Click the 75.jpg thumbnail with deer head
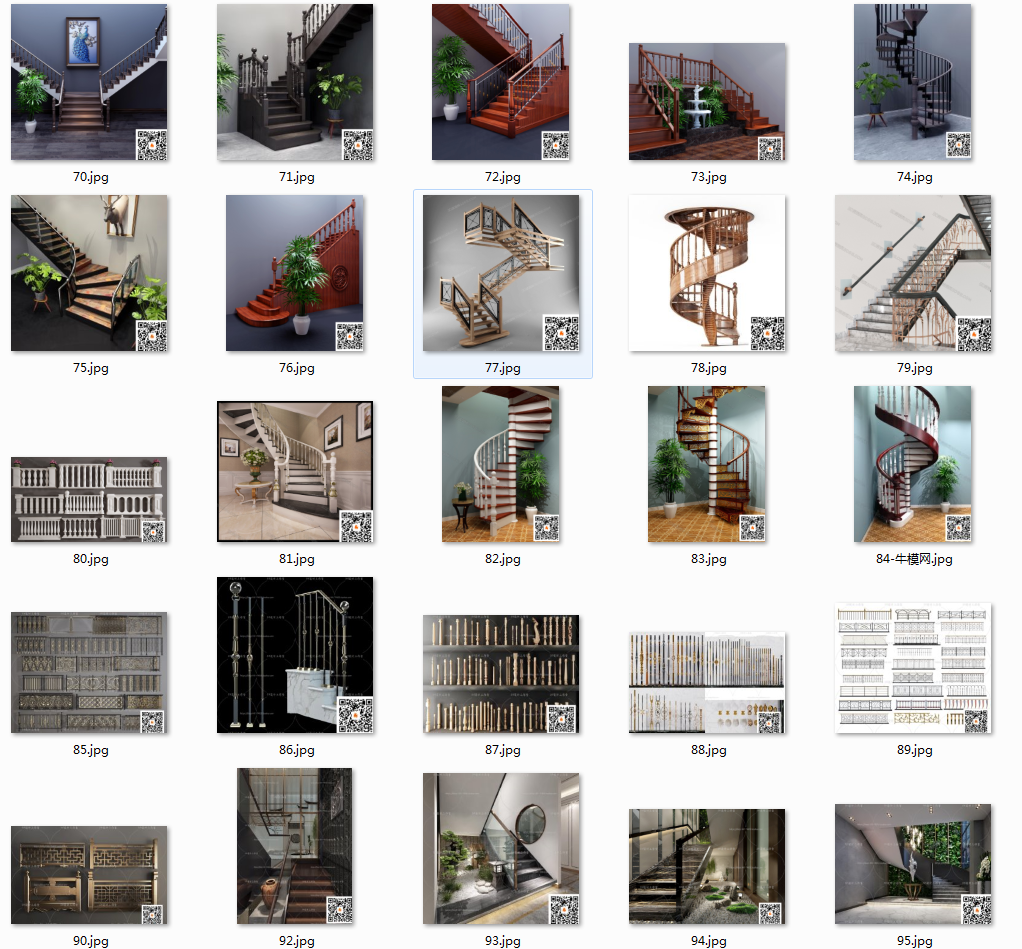 [89, 273]
